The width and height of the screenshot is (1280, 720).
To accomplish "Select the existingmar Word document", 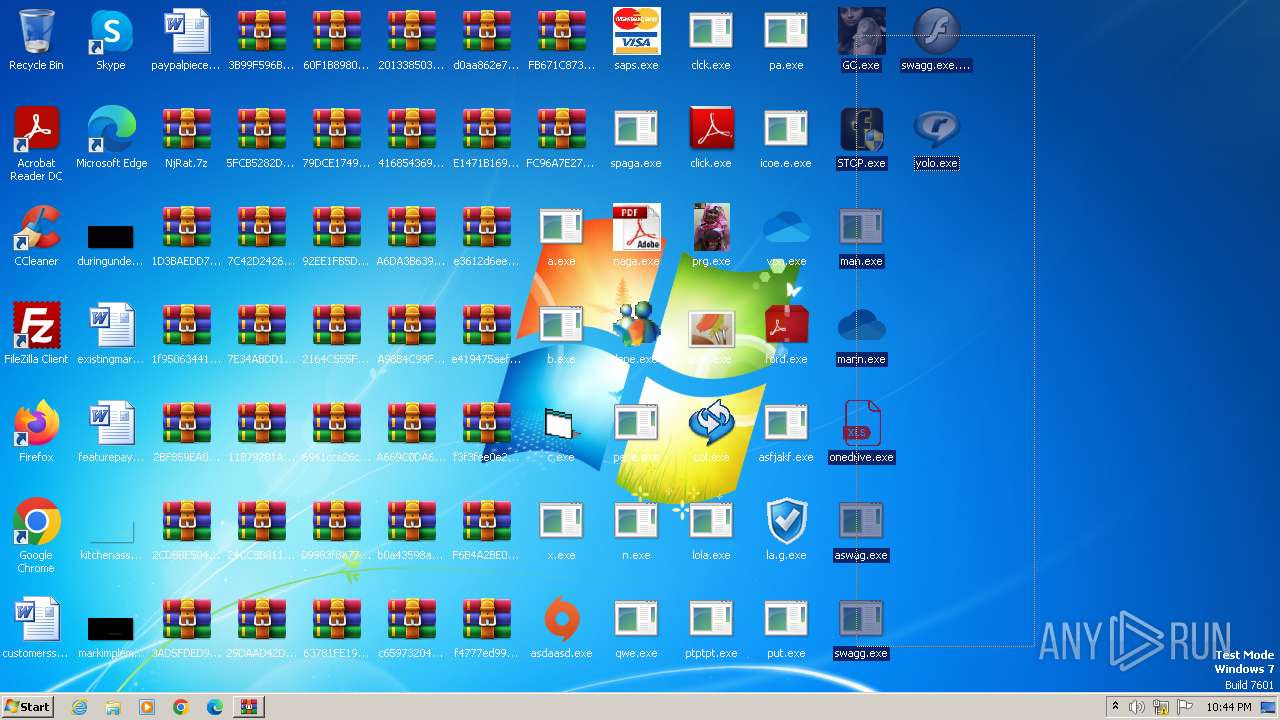I will (111, 334).
